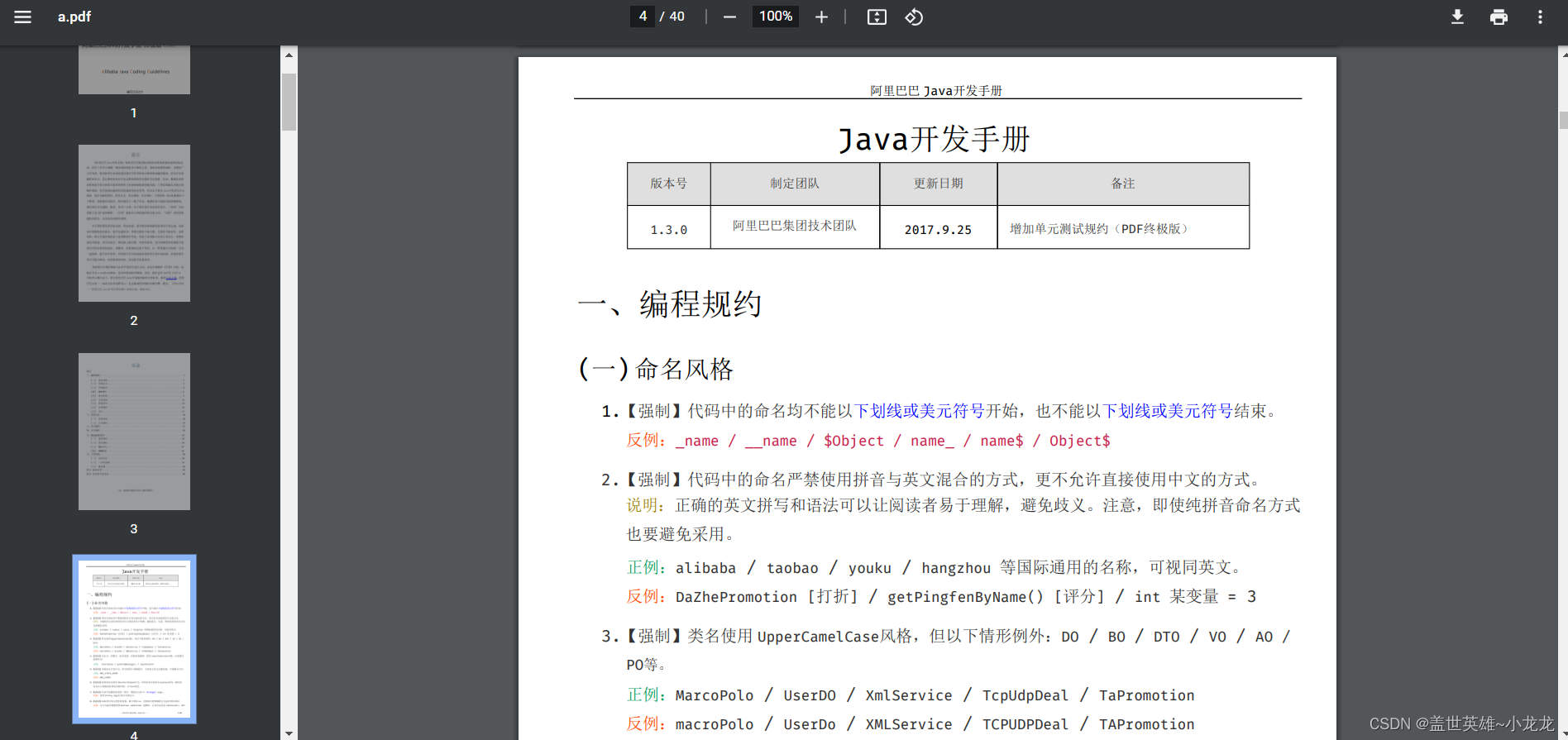
Task: Click the first blue '下划线或美元符号' text
Action: click(x=919, y=411)
